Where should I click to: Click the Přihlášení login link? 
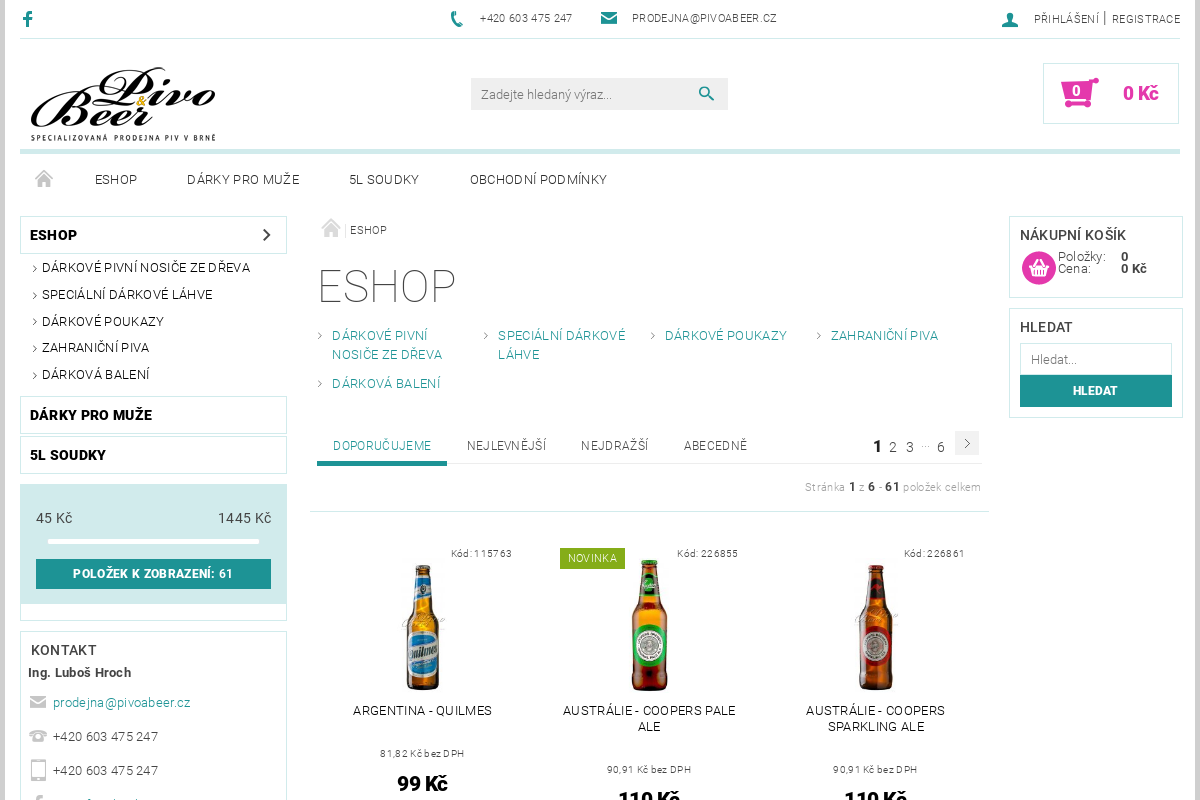(x=1066, y=19)
